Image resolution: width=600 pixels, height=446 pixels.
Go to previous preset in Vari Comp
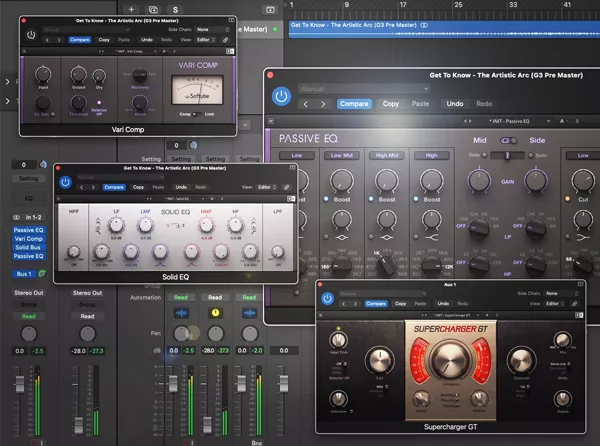click(x=47, y=40)
